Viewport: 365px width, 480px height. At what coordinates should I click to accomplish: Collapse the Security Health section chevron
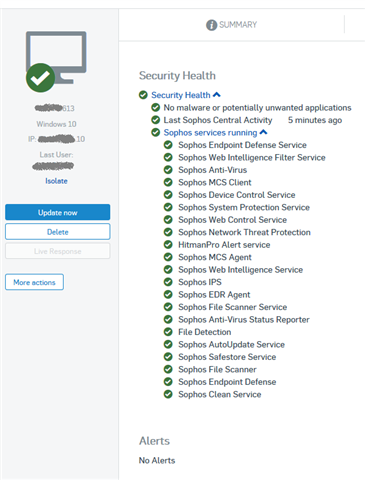[217, 95]
